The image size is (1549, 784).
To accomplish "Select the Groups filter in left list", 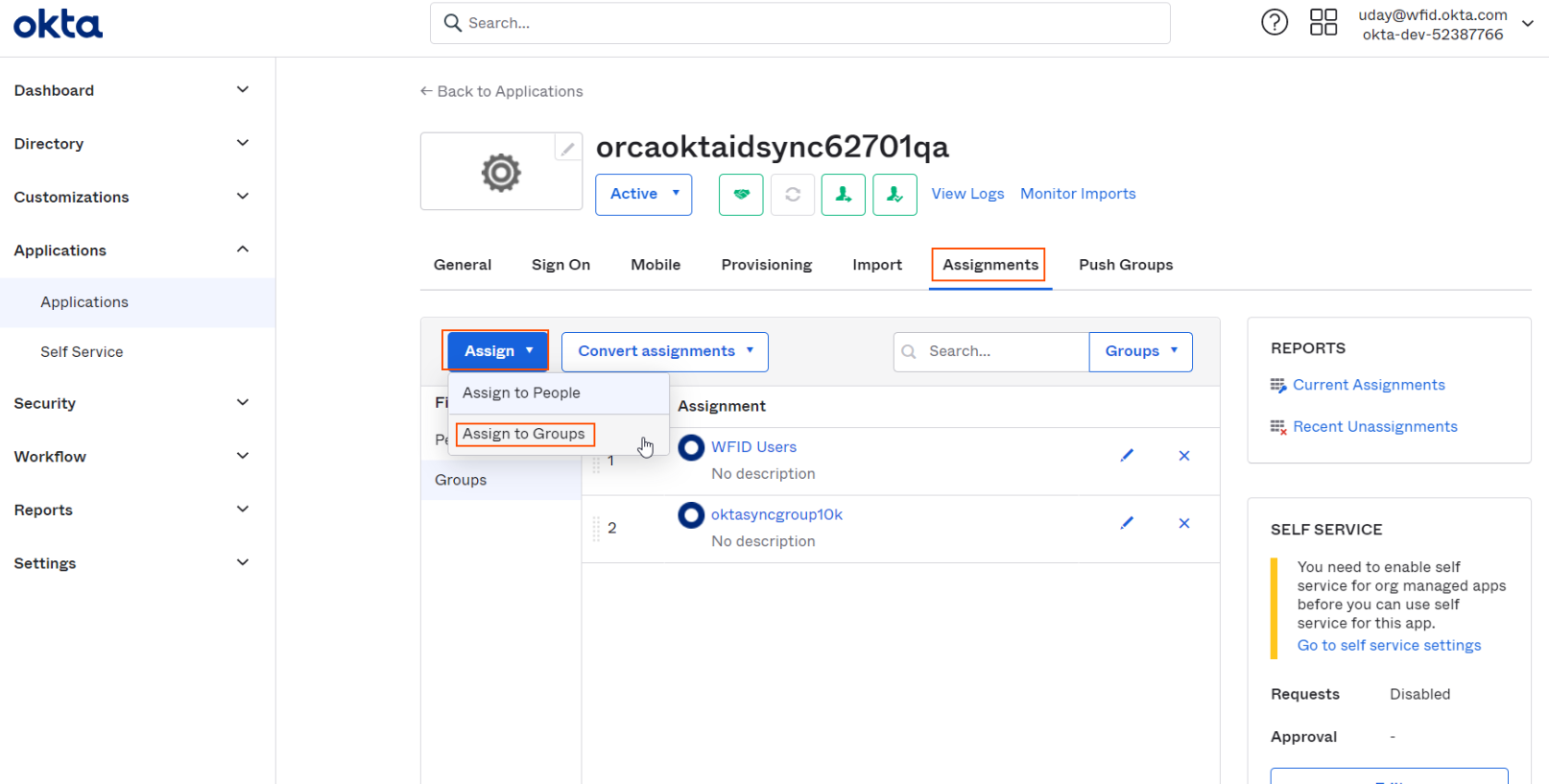I will (x=501, y=480).
